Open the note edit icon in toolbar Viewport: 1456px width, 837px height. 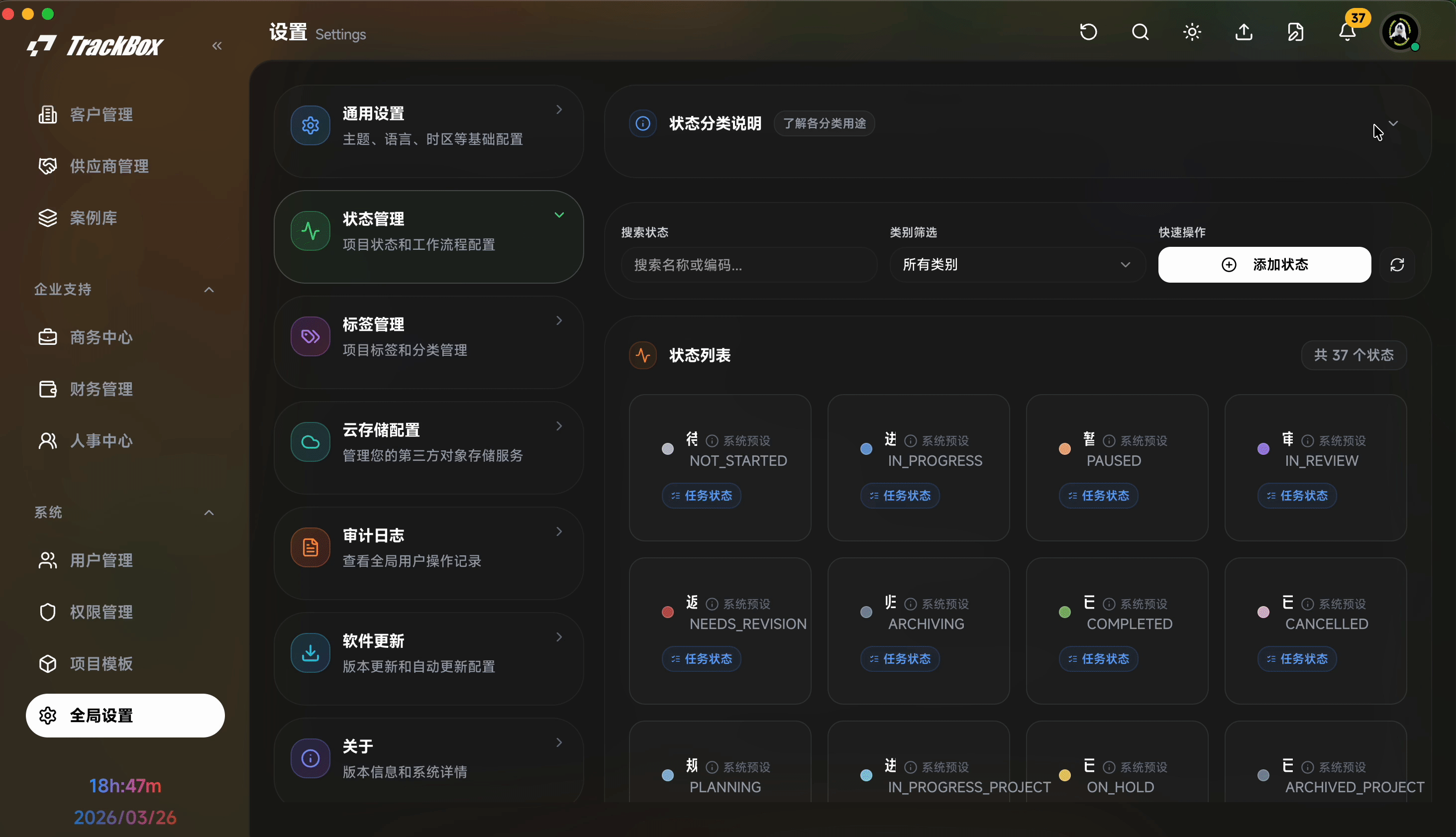click(x=1296, y=32)
